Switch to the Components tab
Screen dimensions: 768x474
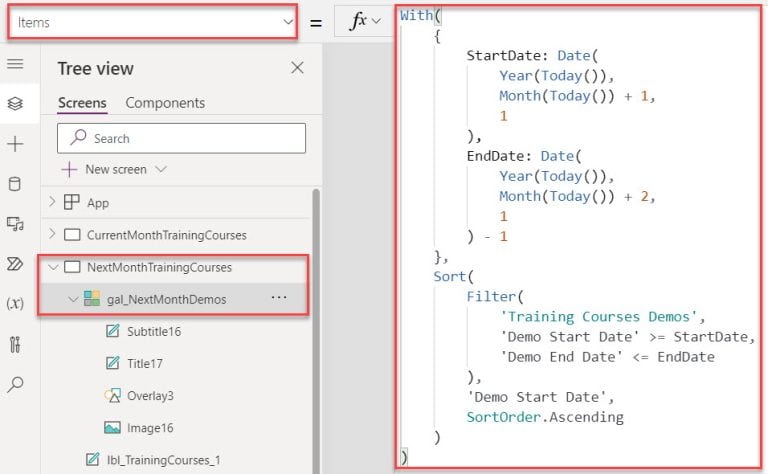[165, 103]
